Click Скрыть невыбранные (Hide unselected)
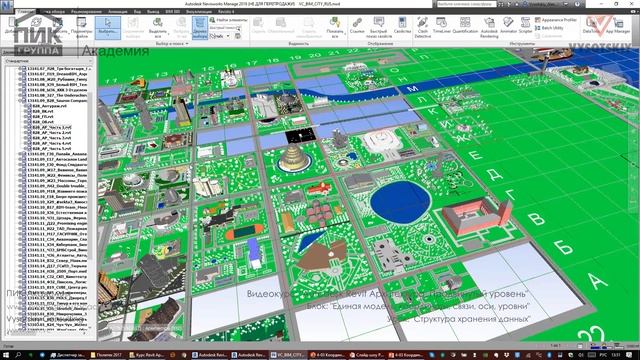The height and width of the screenshot is (360, 640). click(309, 27)
